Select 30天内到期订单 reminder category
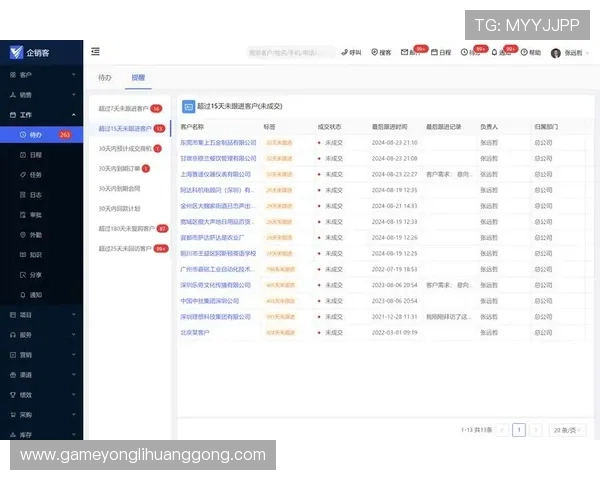600x480 pixels. 130,168
